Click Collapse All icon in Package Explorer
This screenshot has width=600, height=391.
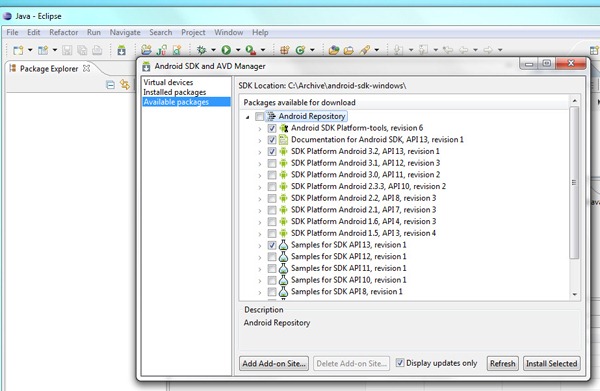point(110,85)
